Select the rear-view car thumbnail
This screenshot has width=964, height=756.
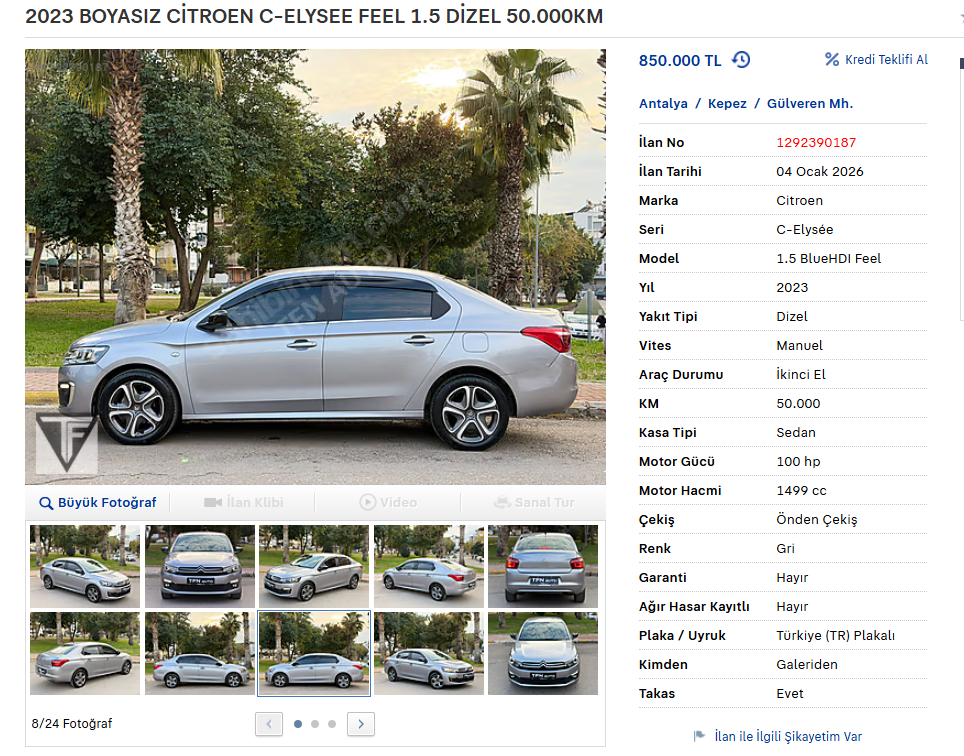(x=543, y=566)
